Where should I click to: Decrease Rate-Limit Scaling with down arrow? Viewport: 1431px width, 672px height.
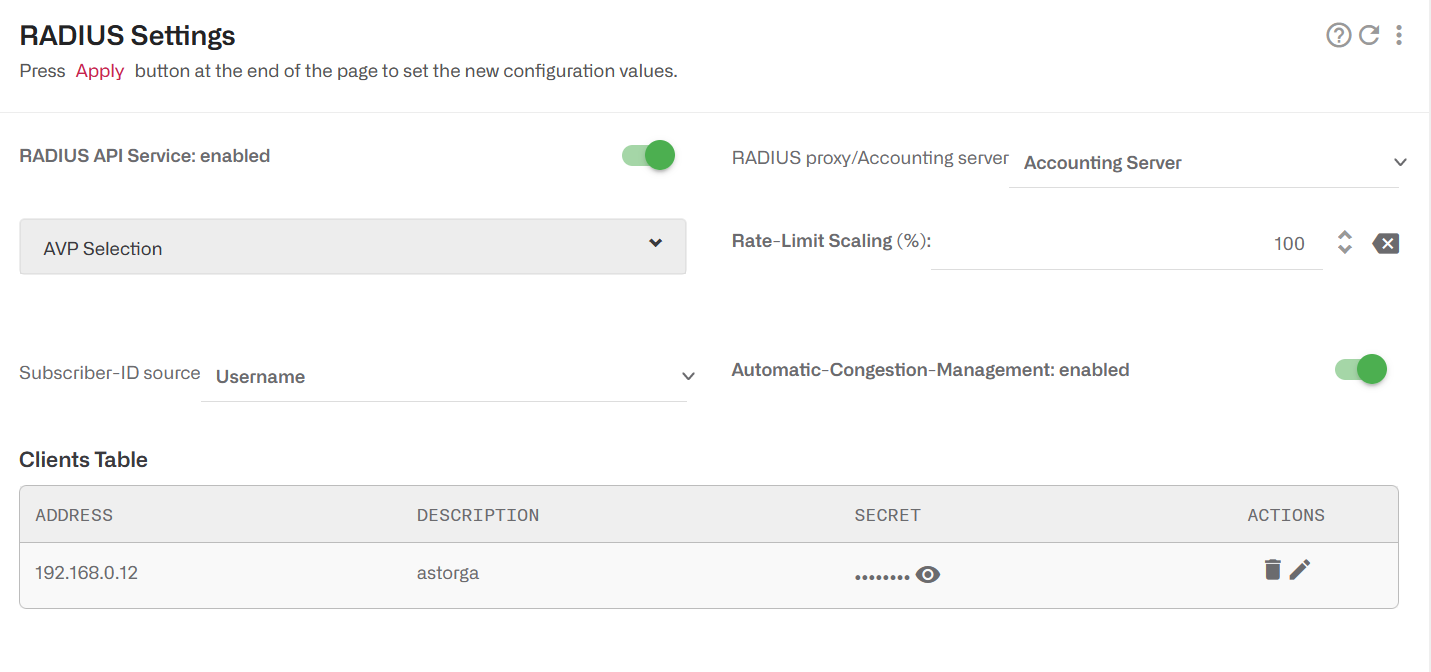tap(1344, 249)
